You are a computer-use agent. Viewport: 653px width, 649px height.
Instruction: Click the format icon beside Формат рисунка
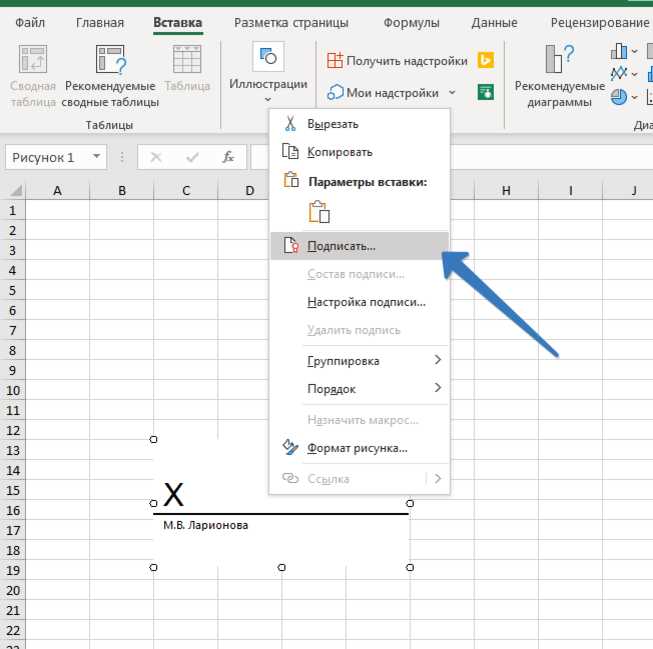290,447
